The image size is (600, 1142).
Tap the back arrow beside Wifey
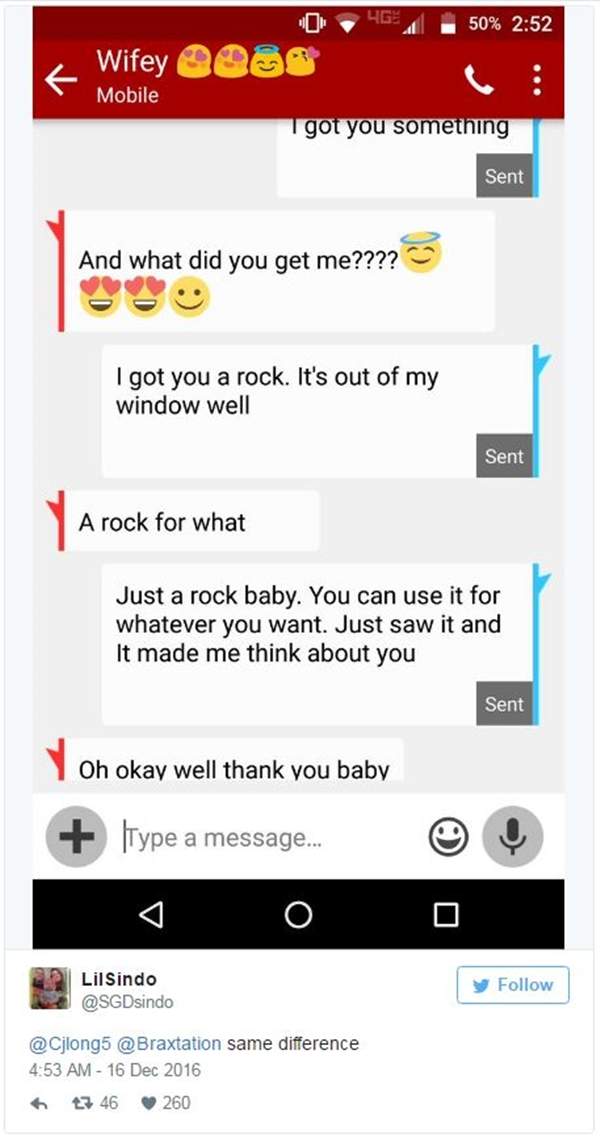tap(61, 80)
